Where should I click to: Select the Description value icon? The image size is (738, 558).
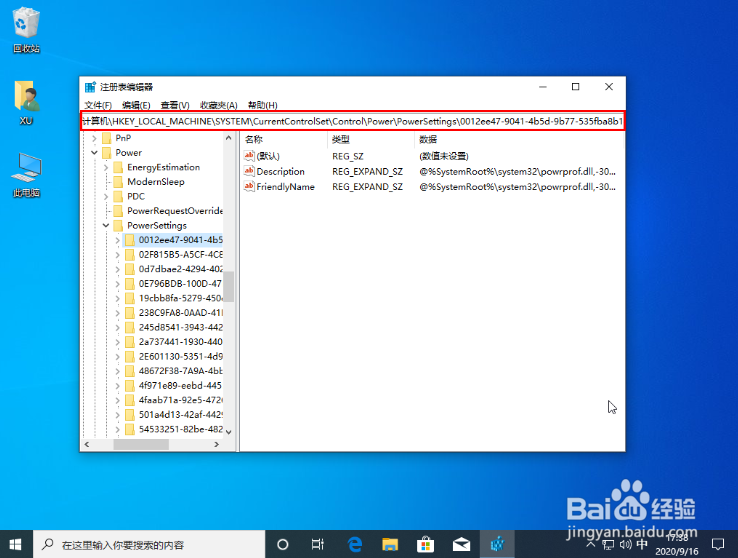[x=249, y=171]
